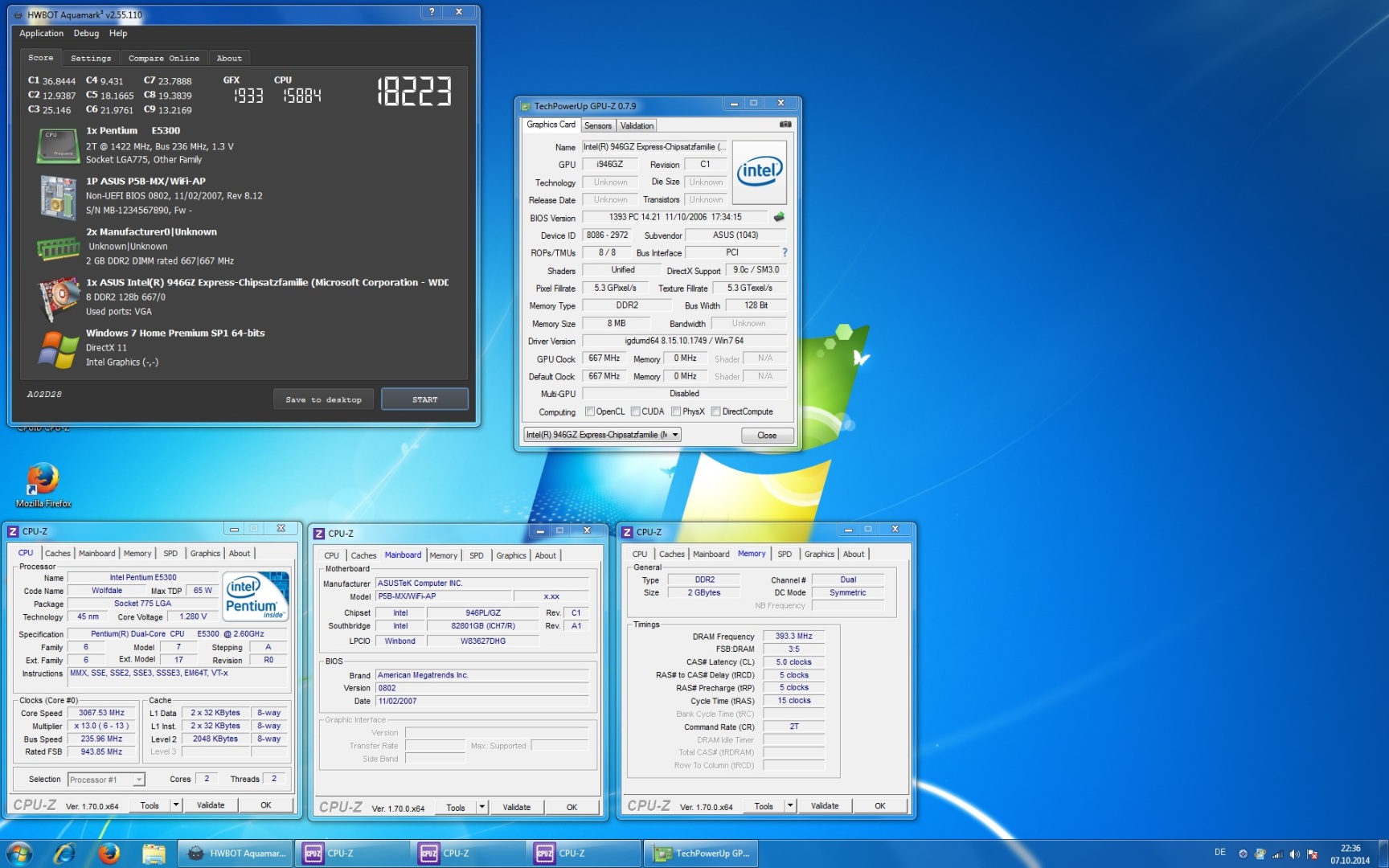Click the volume speaker tray icon
The width and height of the screenshot is (1389, 868).
[x=1295, y=854]
